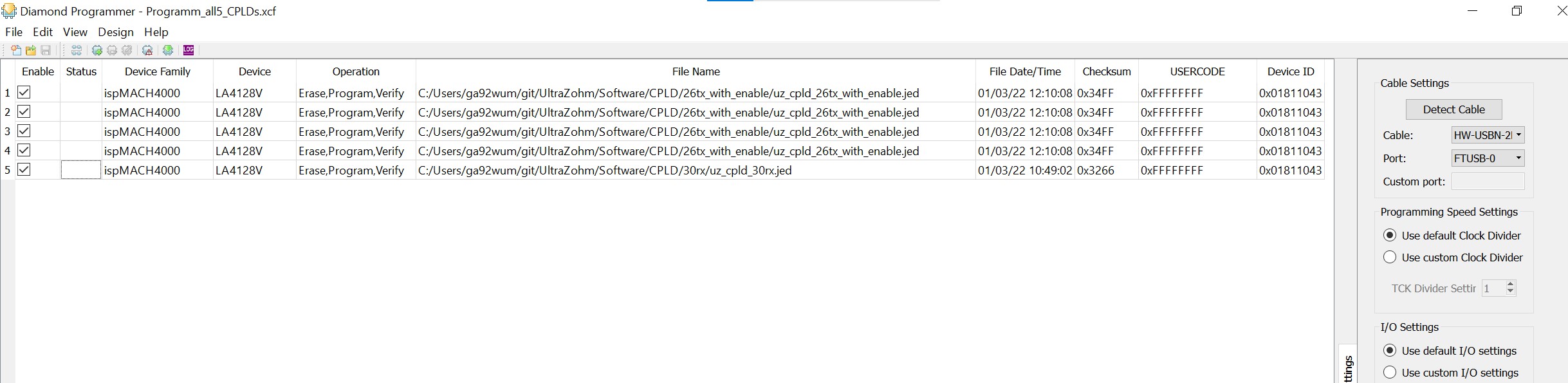Click the Checksum column header
1568x383 pixels.
click(x=1107, y=71)
